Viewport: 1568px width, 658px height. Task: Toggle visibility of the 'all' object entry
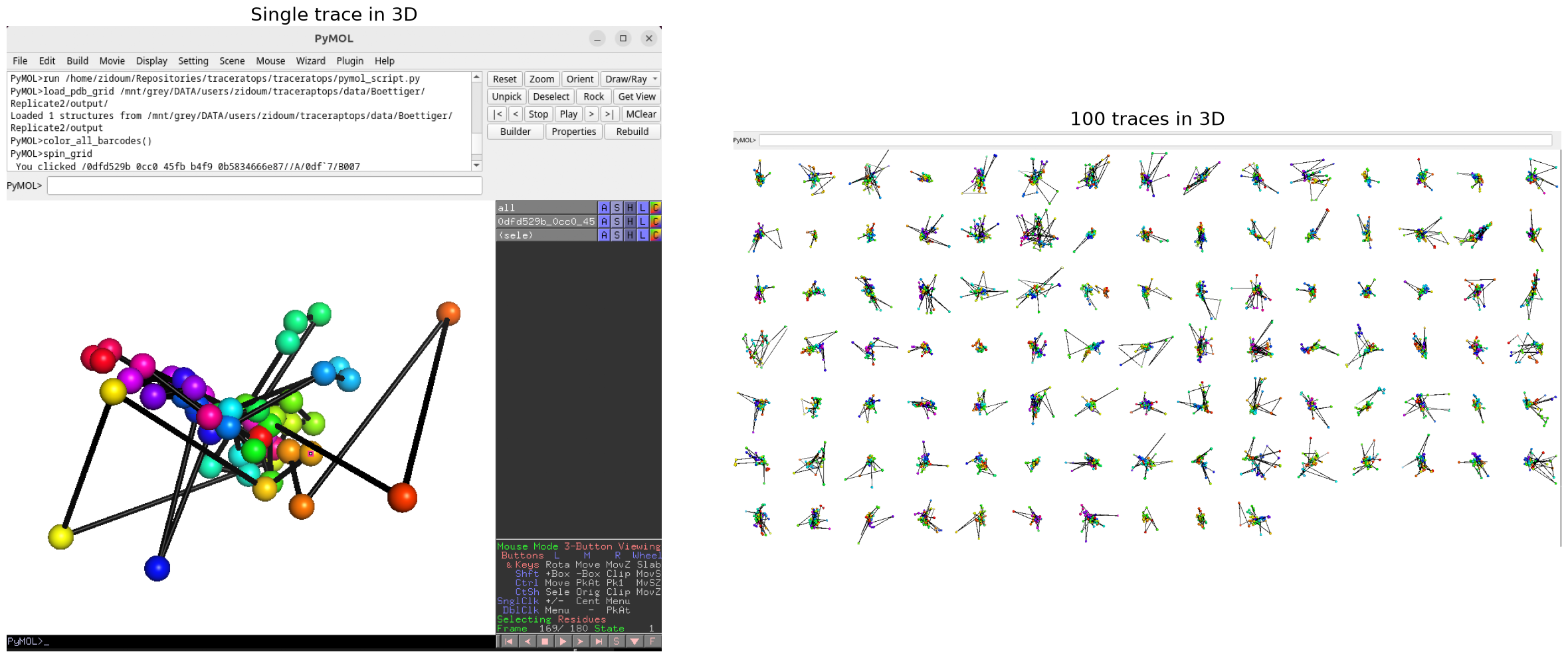click(x=546, y=208)
